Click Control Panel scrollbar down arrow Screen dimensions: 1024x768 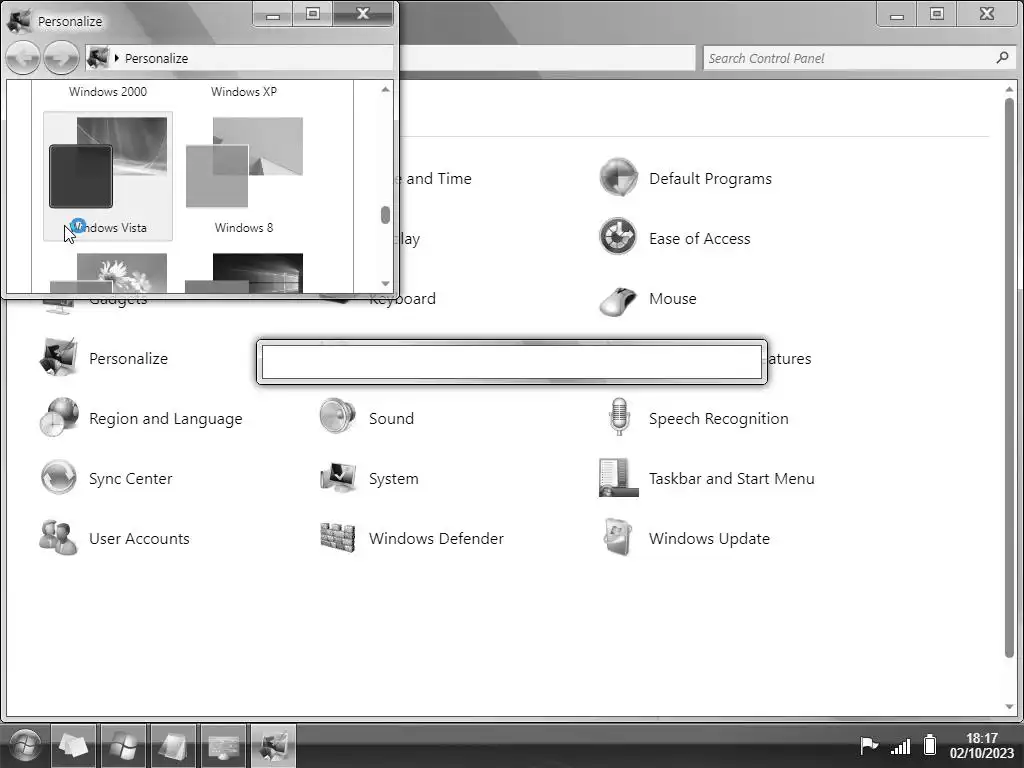click(x=1009, y=707)
